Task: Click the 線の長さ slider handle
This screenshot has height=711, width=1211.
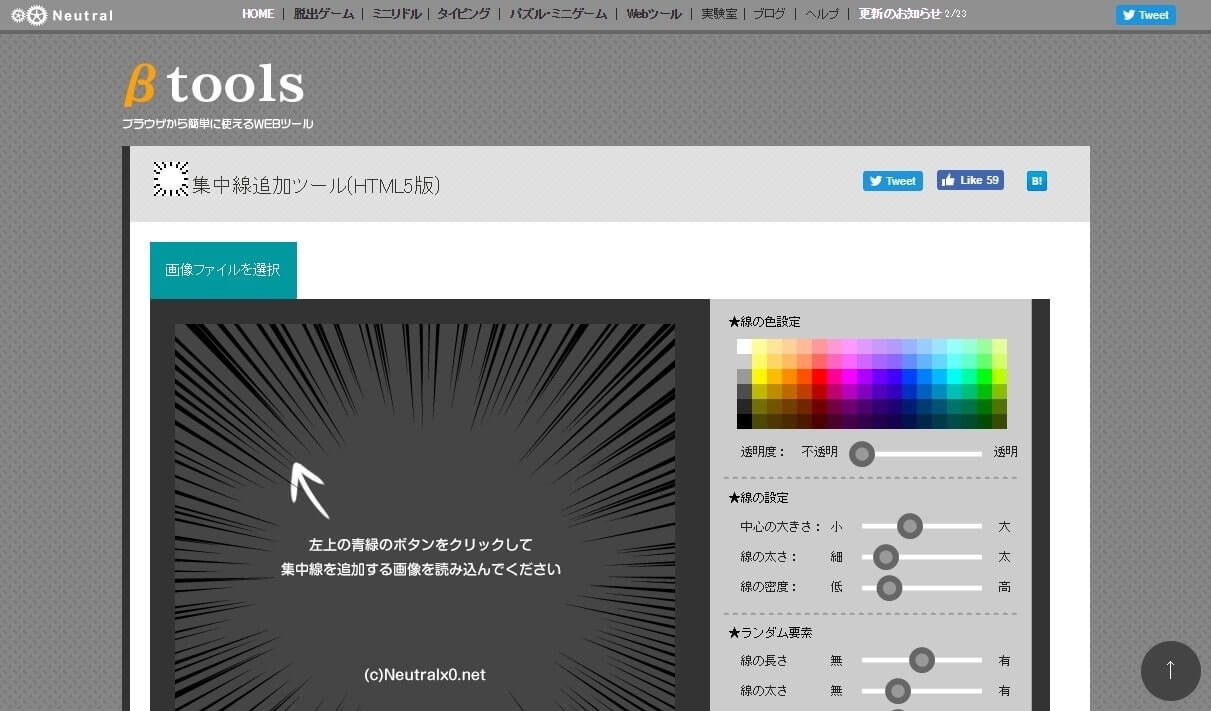Action: [921, 660]
